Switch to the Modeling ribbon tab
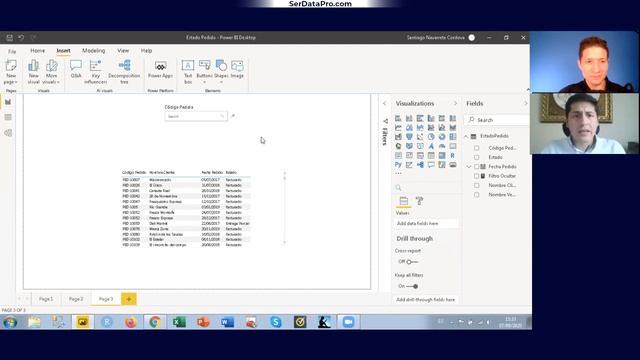 [93, 51]
